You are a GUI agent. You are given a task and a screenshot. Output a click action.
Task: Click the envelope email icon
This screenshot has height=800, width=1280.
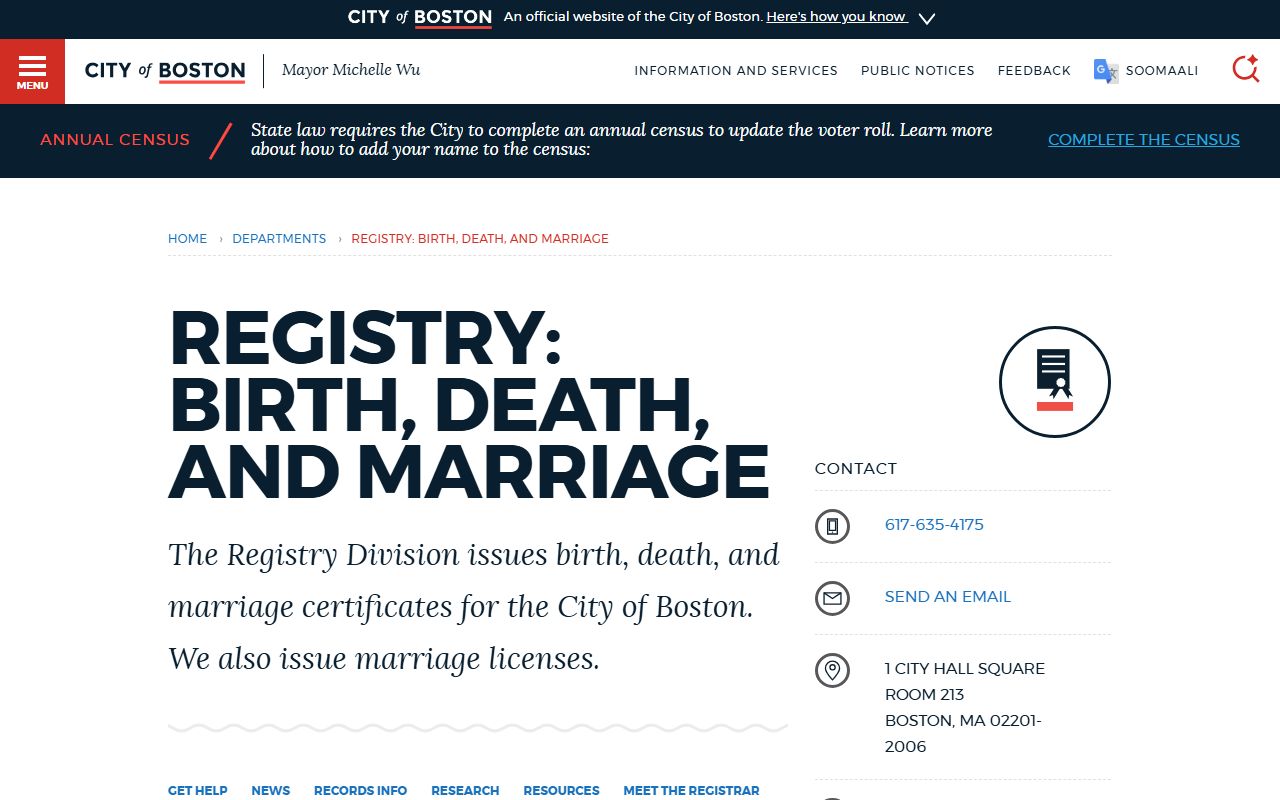click(832, 598)
